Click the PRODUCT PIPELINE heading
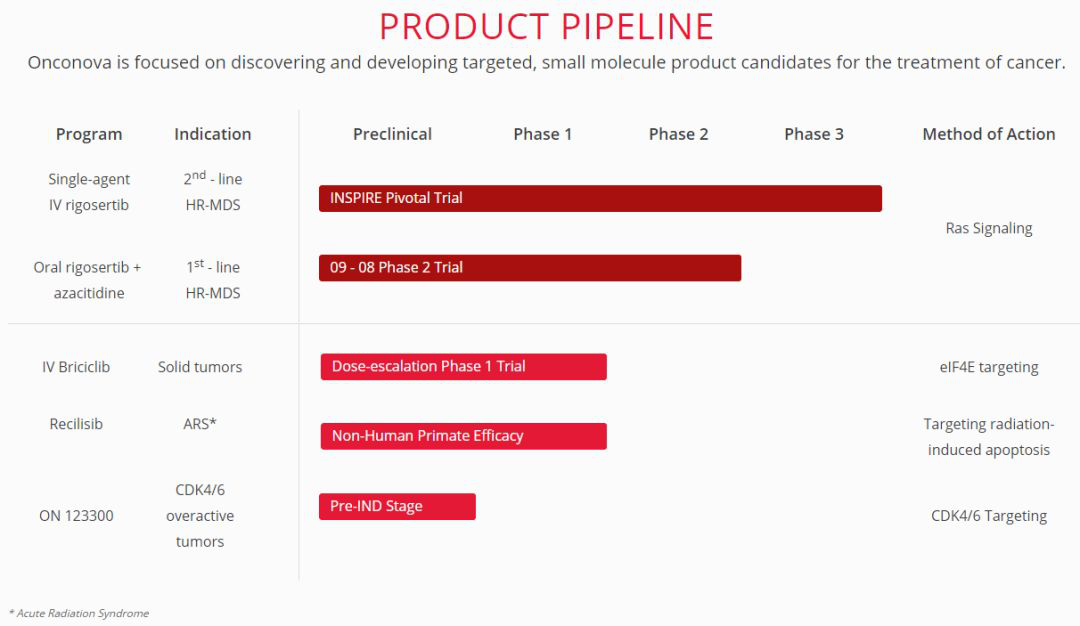 (546, 27)
